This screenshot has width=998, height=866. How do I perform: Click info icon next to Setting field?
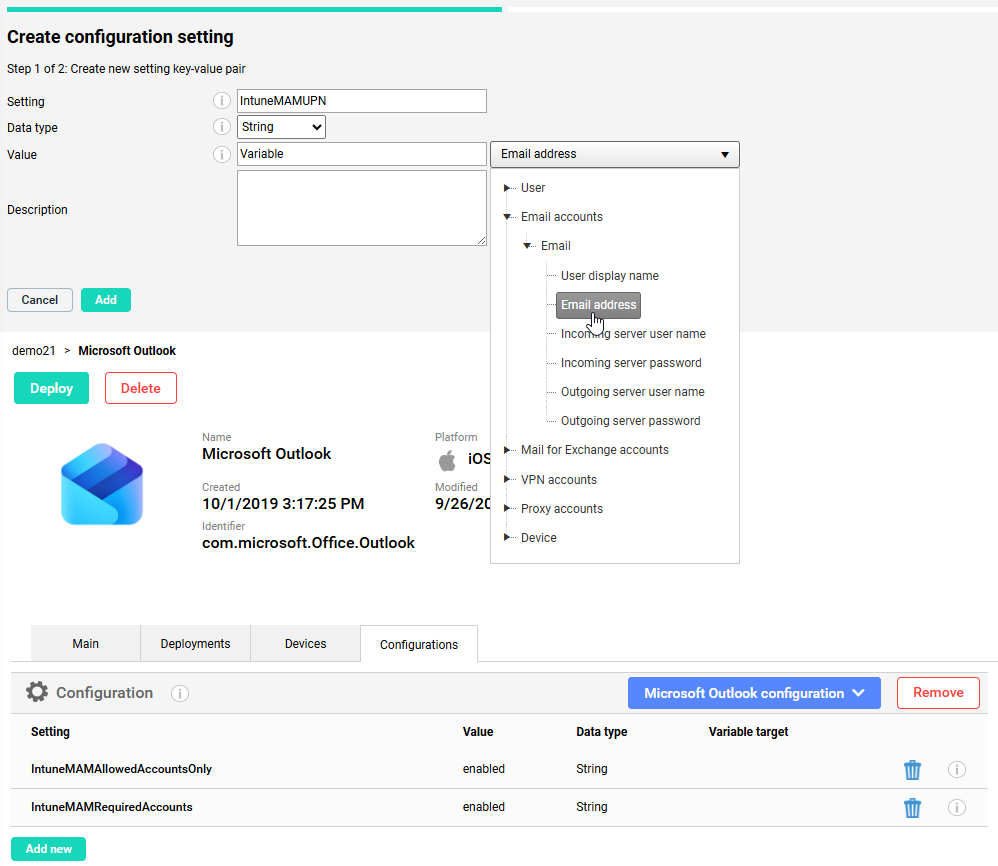pos(221,101)
